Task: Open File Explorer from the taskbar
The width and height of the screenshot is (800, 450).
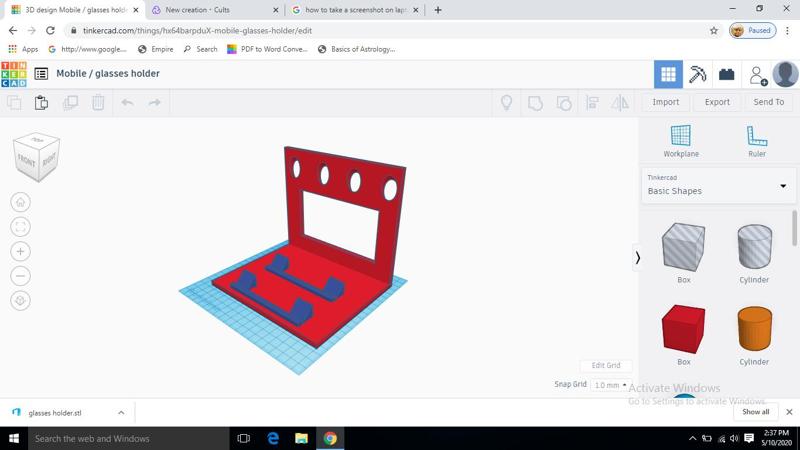Action: coord(302,438)
